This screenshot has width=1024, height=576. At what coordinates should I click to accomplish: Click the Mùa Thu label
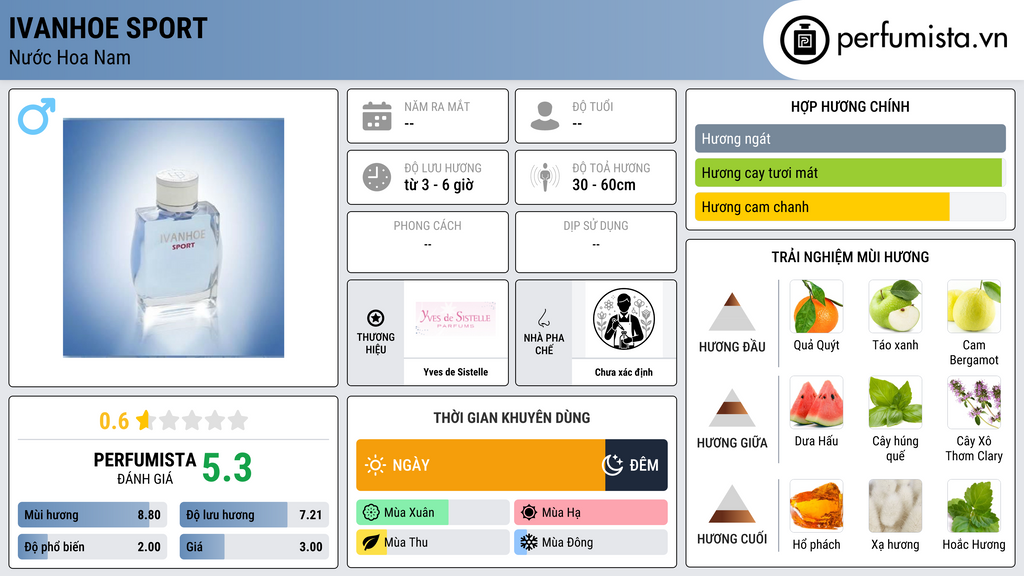pos(406,542)
